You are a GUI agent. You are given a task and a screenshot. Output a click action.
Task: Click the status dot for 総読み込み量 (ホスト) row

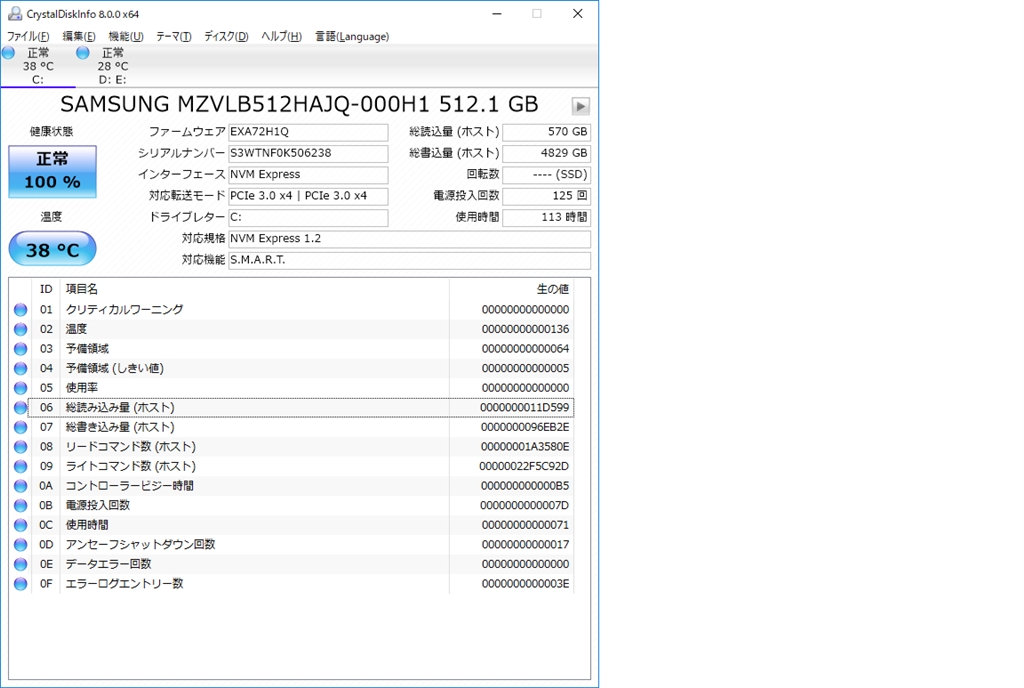coord(21,408)
